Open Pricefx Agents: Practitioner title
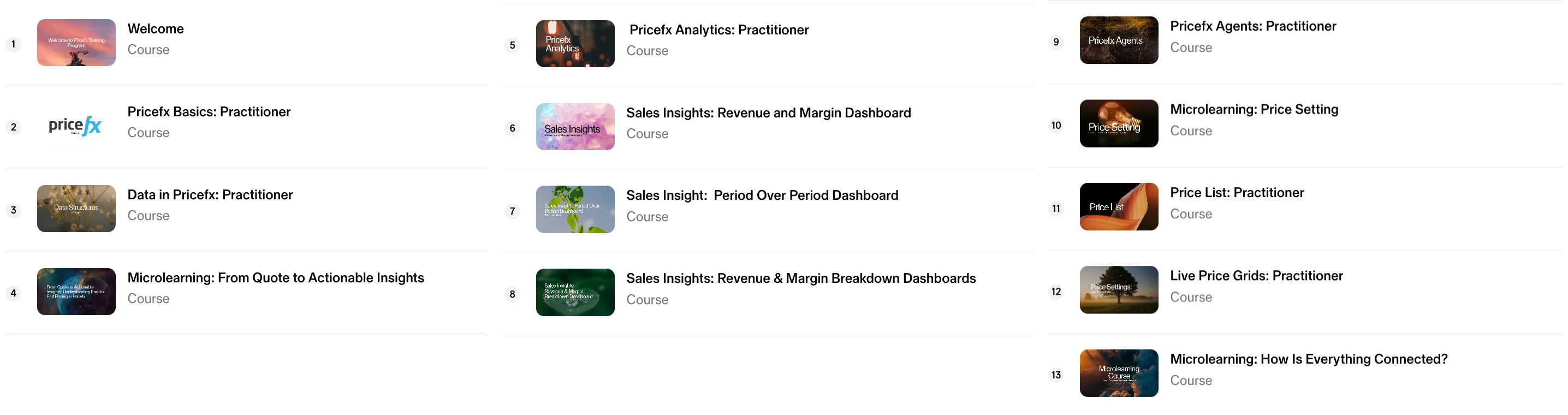Screen dimensions: 1568x415 tap(1252, 26)
